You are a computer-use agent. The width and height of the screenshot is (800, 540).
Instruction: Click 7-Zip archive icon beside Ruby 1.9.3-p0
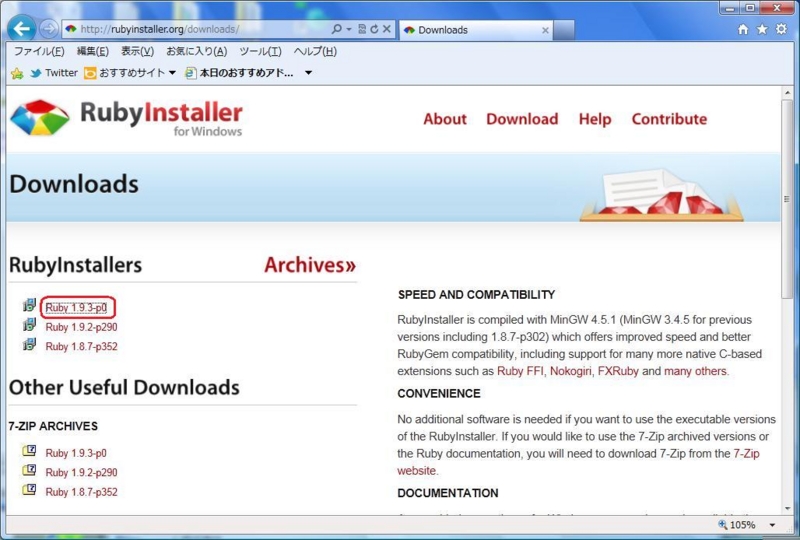(x=29, y=451)
